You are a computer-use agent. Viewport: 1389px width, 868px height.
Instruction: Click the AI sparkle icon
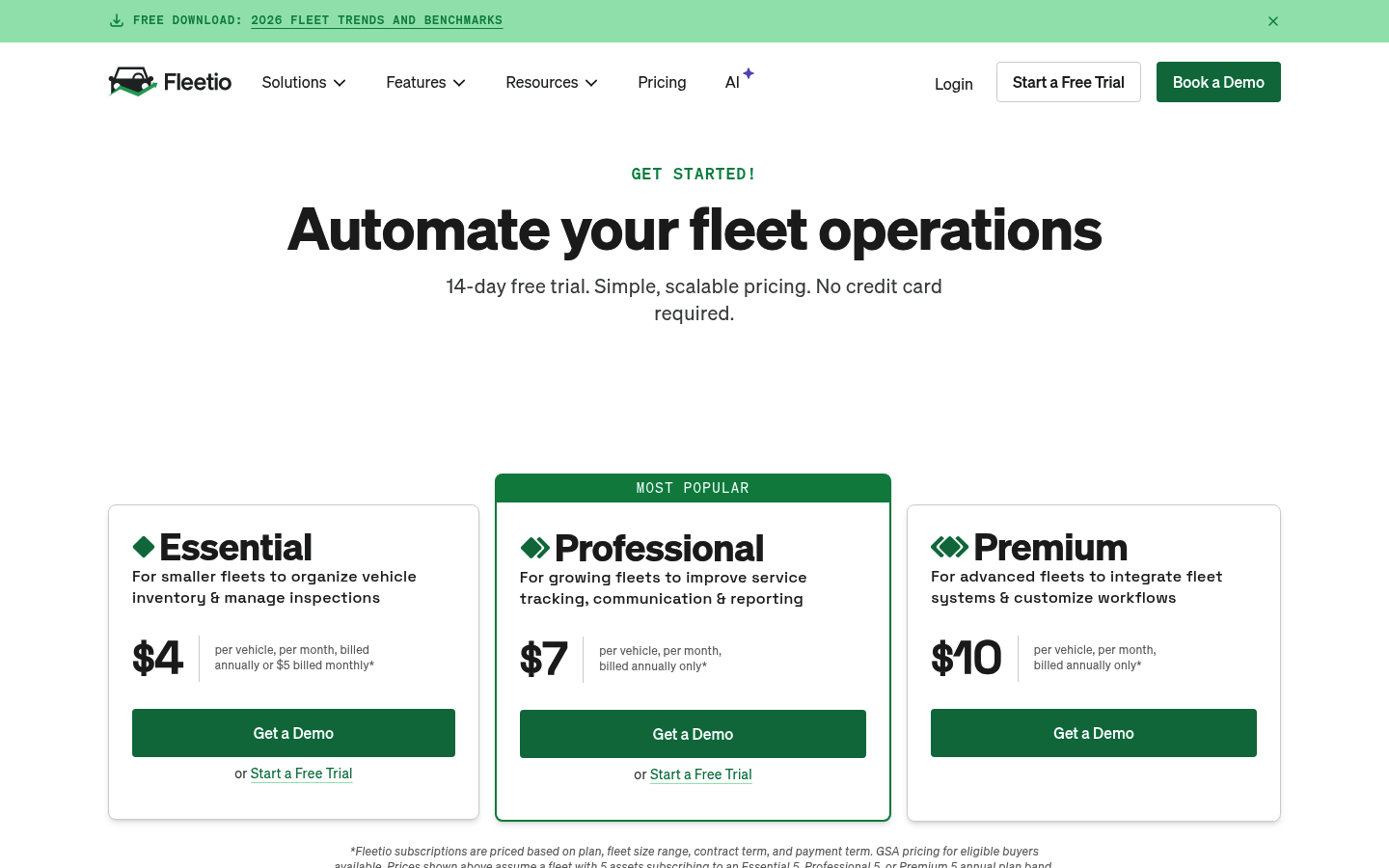tap(749, 73)
